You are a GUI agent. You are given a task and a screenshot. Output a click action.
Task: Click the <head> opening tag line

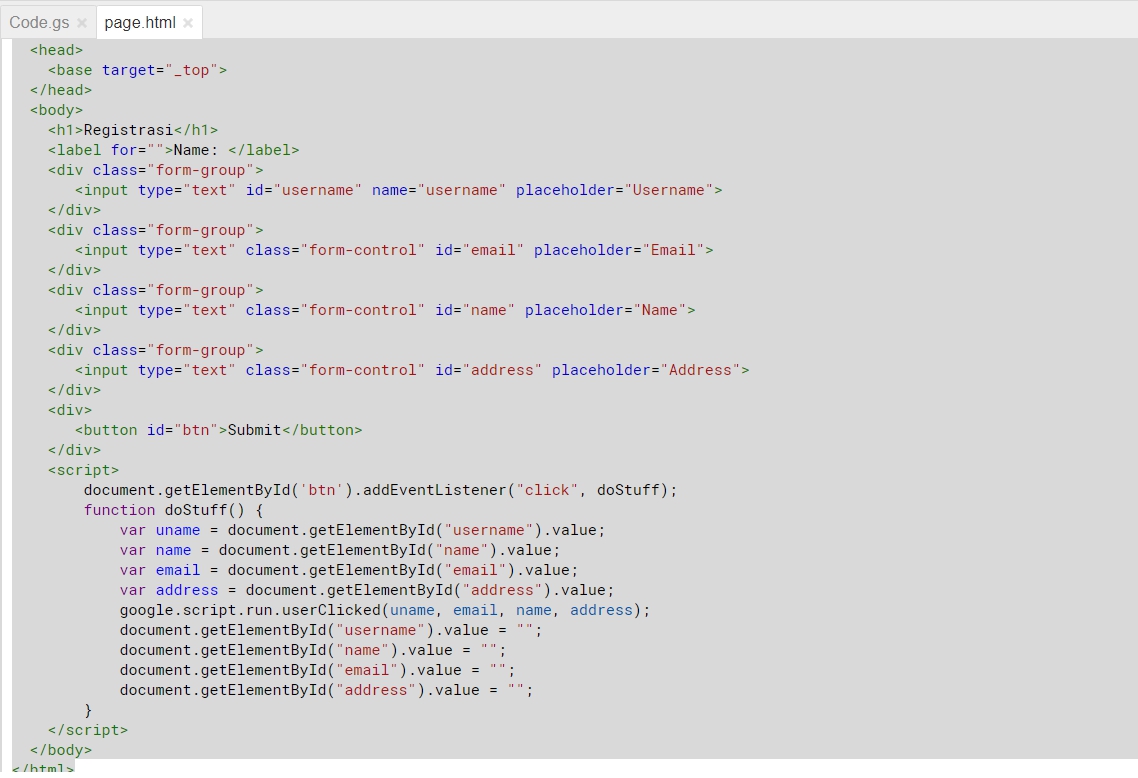(57, 50)
